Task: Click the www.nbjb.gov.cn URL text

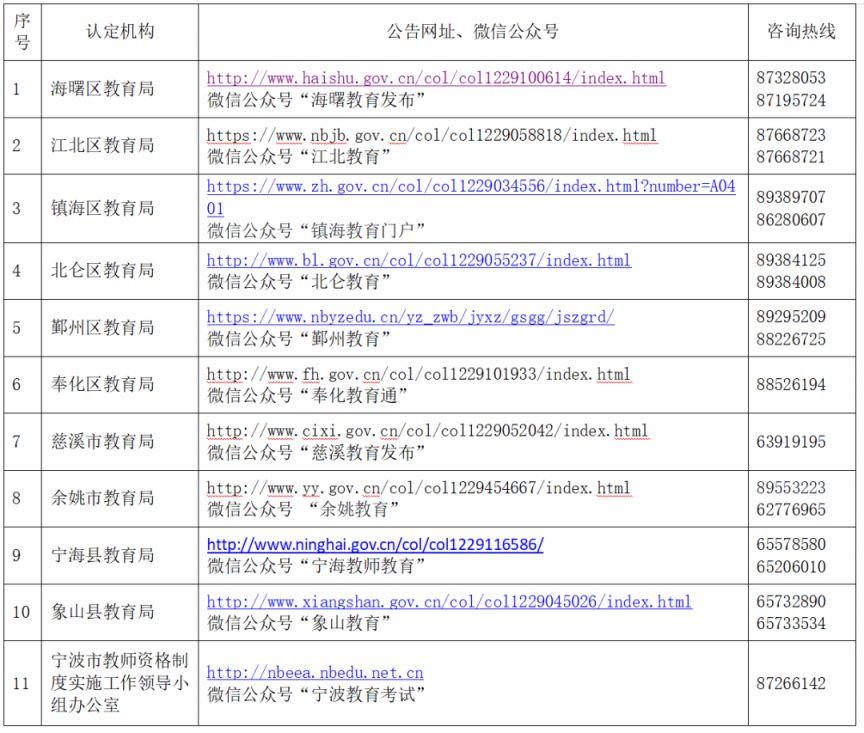Action: click(x=431, y=135)
